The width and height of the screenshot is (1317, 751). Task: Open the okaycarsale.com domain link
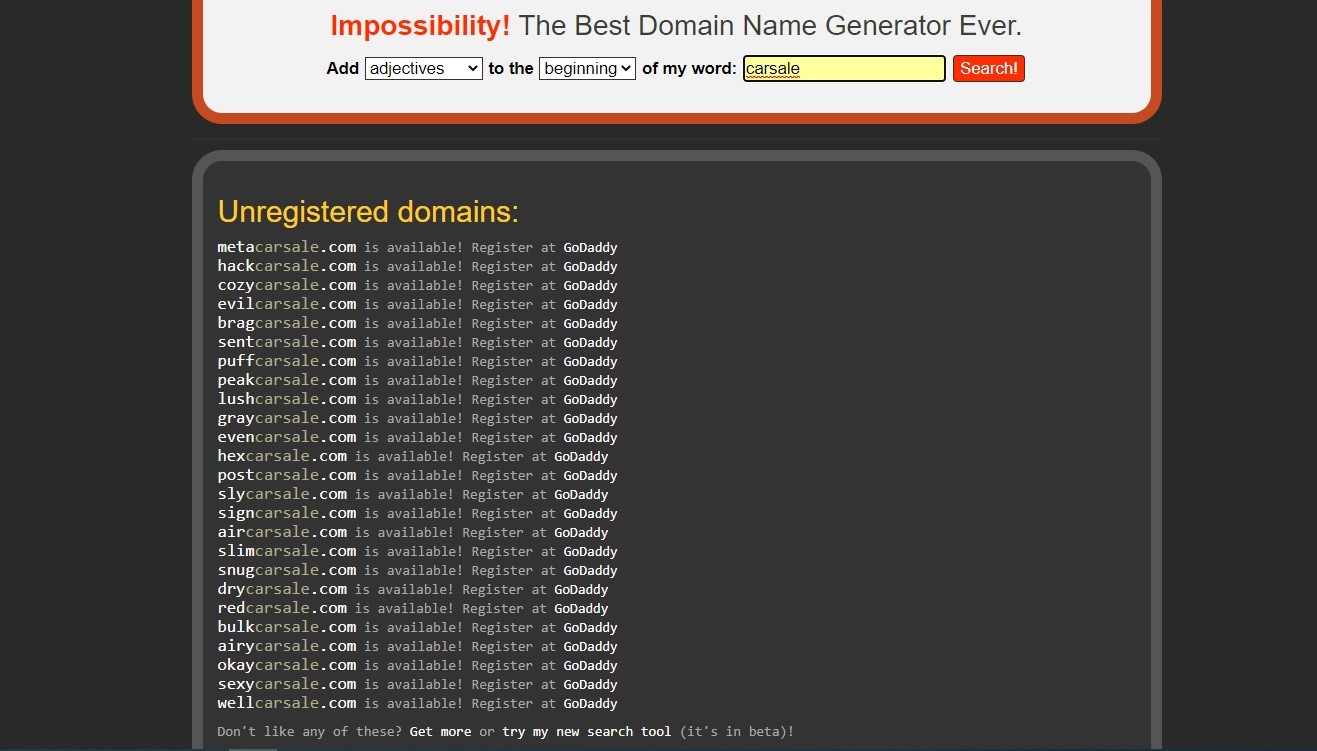(287, 665)
